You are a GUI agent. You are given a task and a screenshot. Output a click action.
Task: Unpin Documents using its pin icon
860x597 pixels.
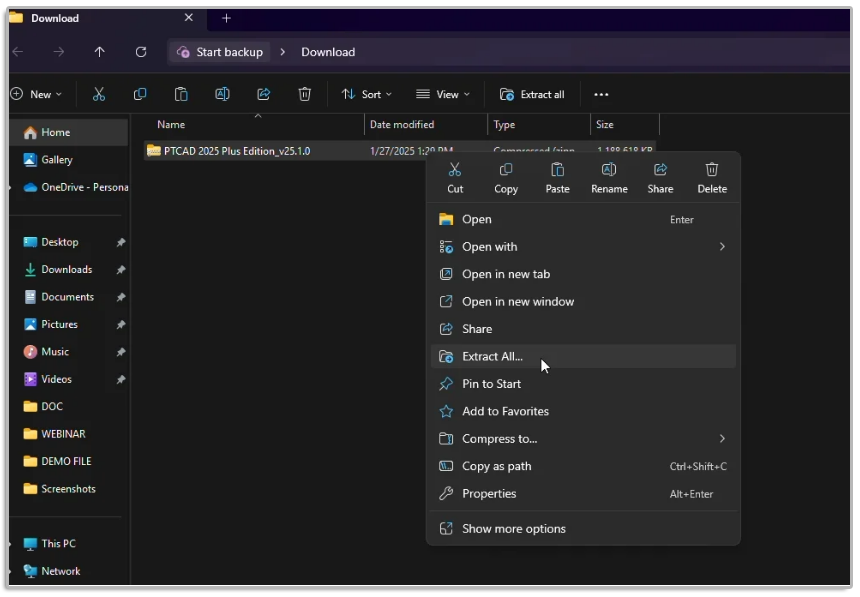[121, 297]
